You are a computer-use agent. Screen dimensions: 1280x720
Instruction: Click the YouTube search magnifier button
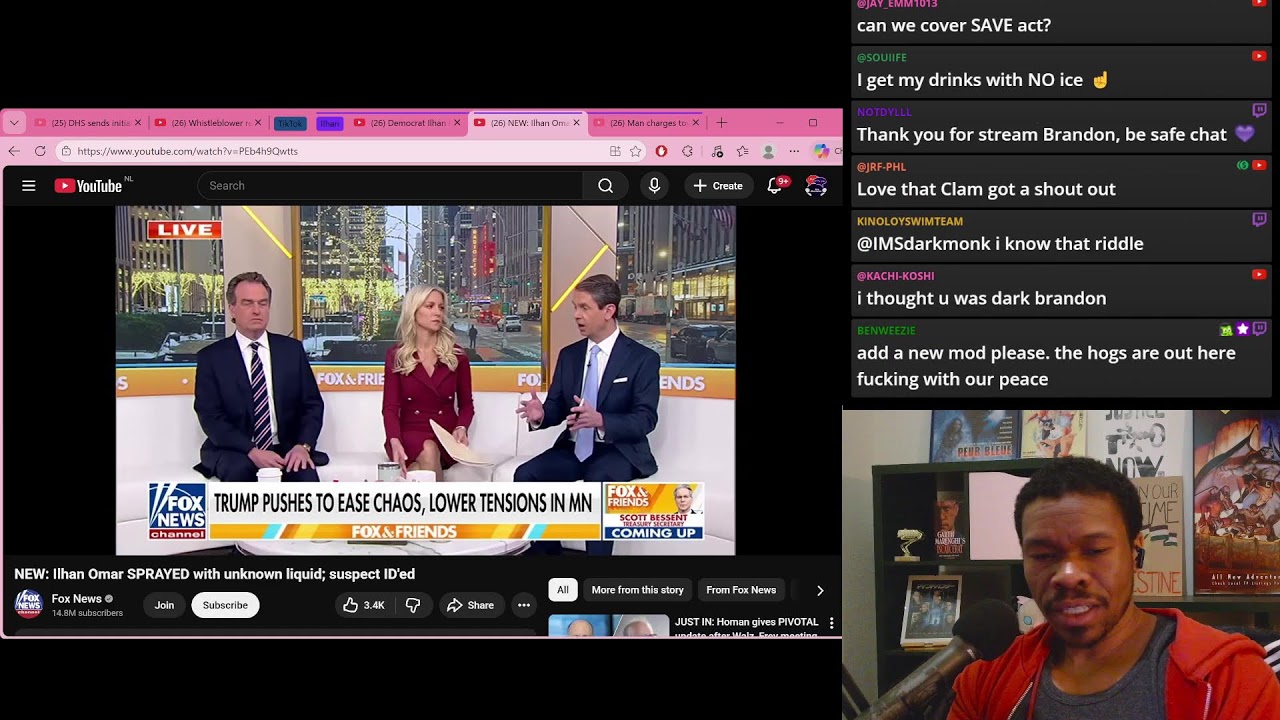click(x=605, y=186)
